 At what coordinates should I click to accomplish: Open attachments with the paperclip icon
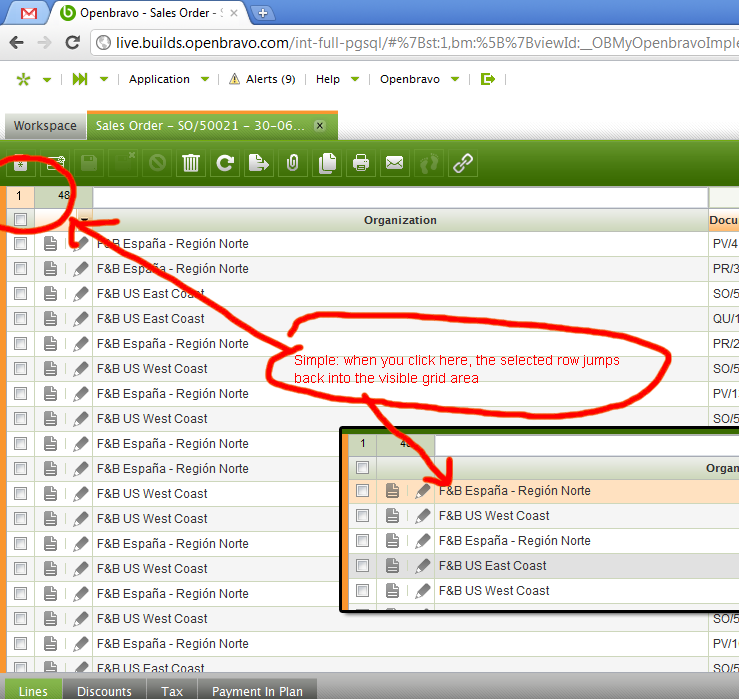(x=292, y=163)
